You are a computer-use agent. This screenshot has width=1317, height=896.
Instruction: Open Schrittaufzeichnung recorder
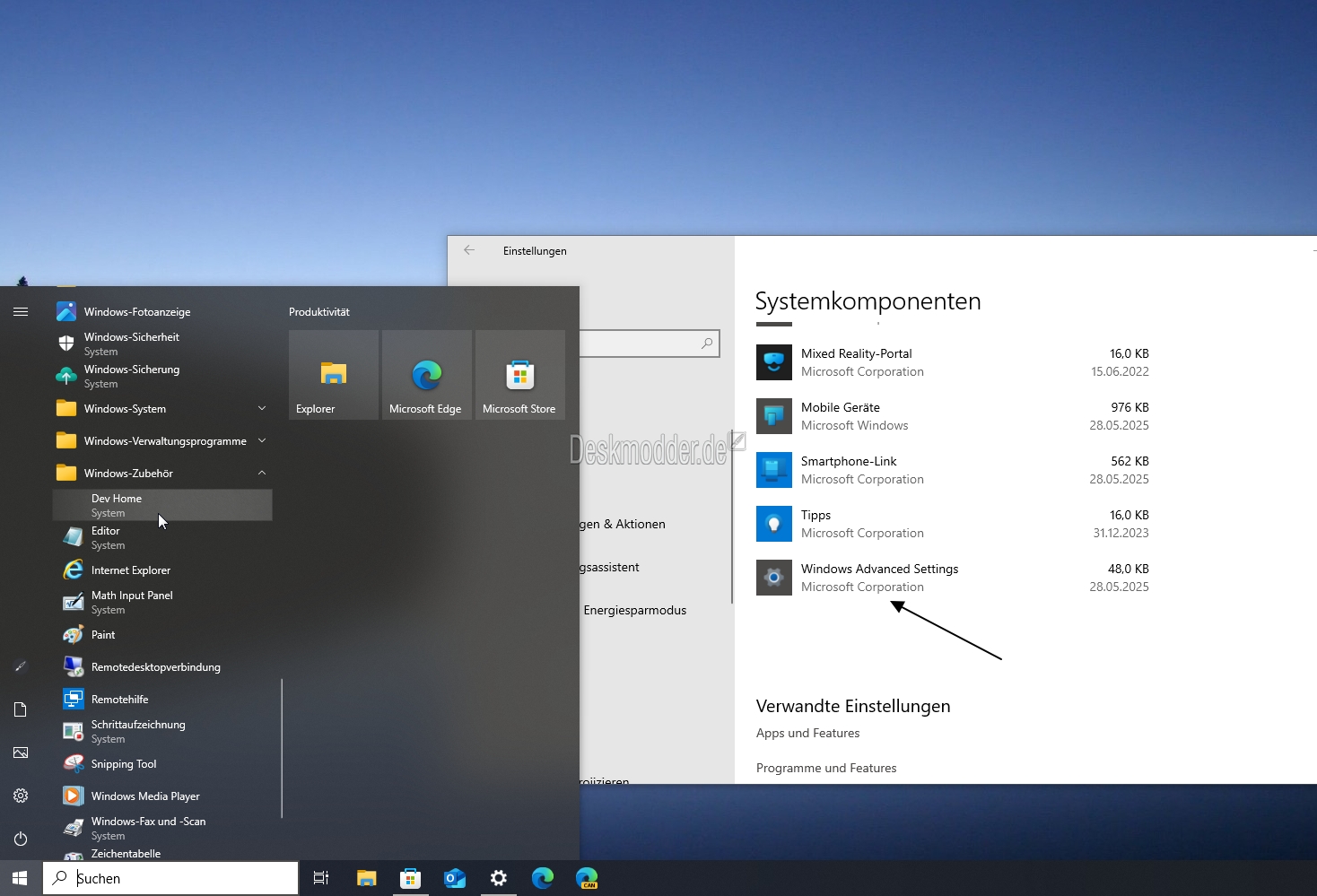[161, 731]
